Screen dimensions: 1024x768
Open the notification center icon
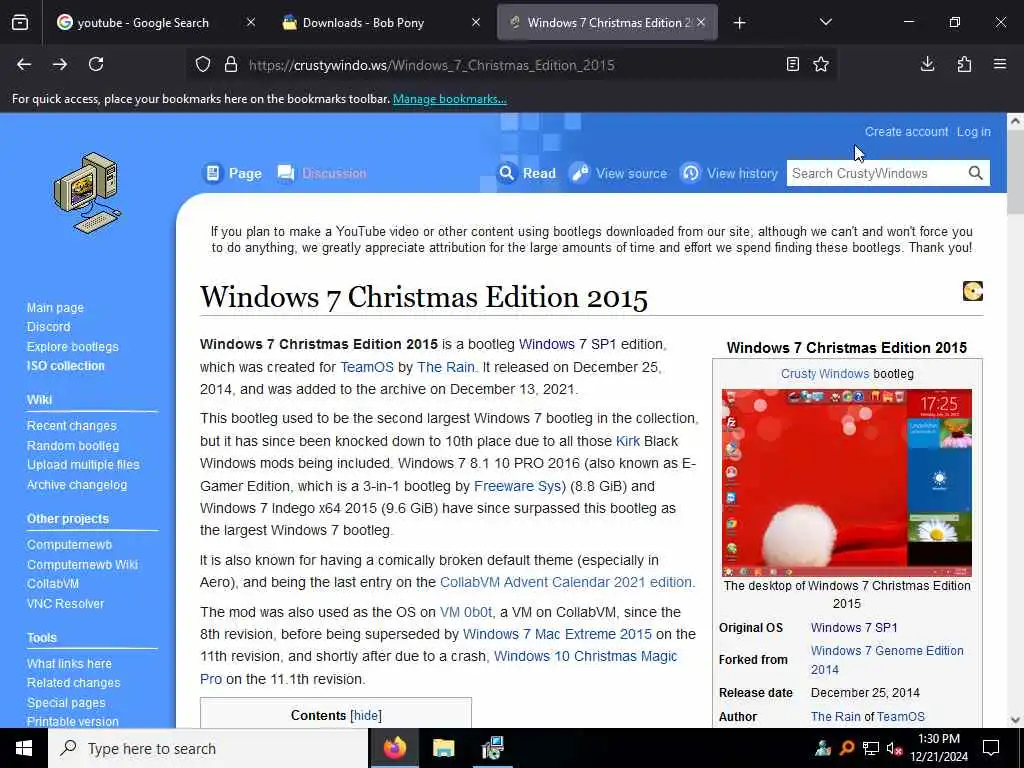click(x=991, y=748)
